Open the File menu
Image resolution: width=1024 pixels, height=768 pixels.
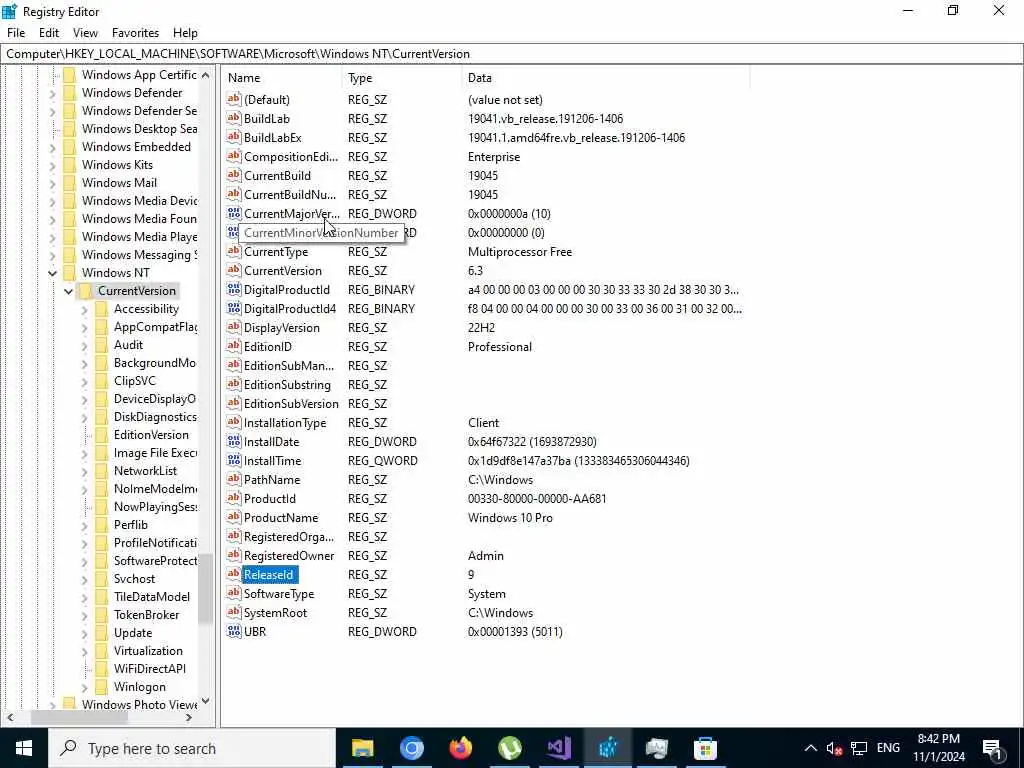[x=16, y=33]
